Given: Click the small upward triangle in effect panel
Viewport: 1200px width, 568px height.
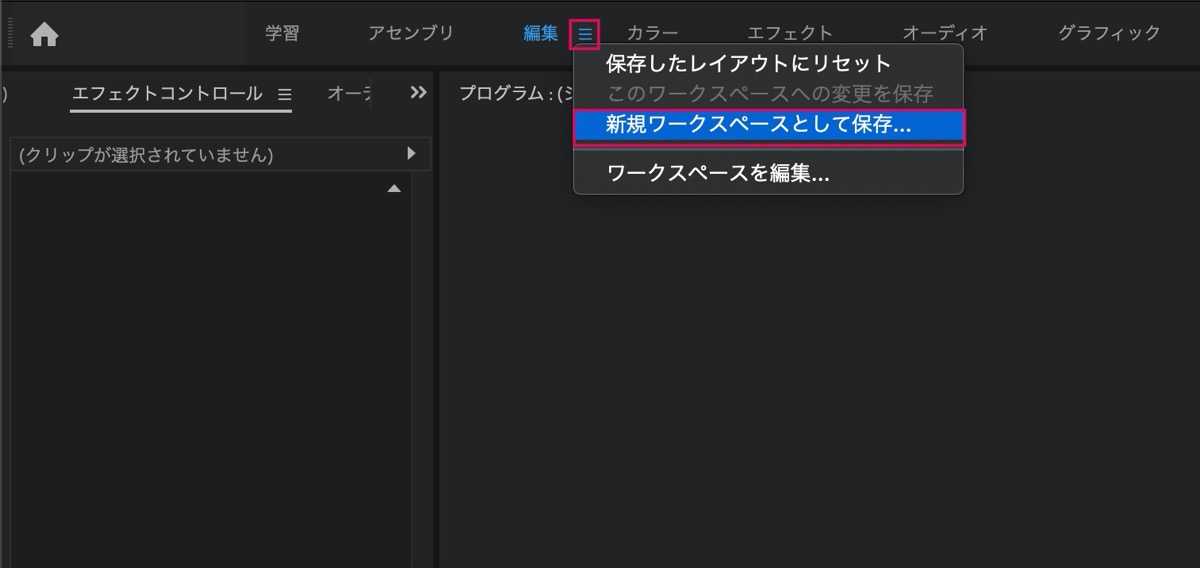Looking at the screenshot, I should (x=394, y=188).
